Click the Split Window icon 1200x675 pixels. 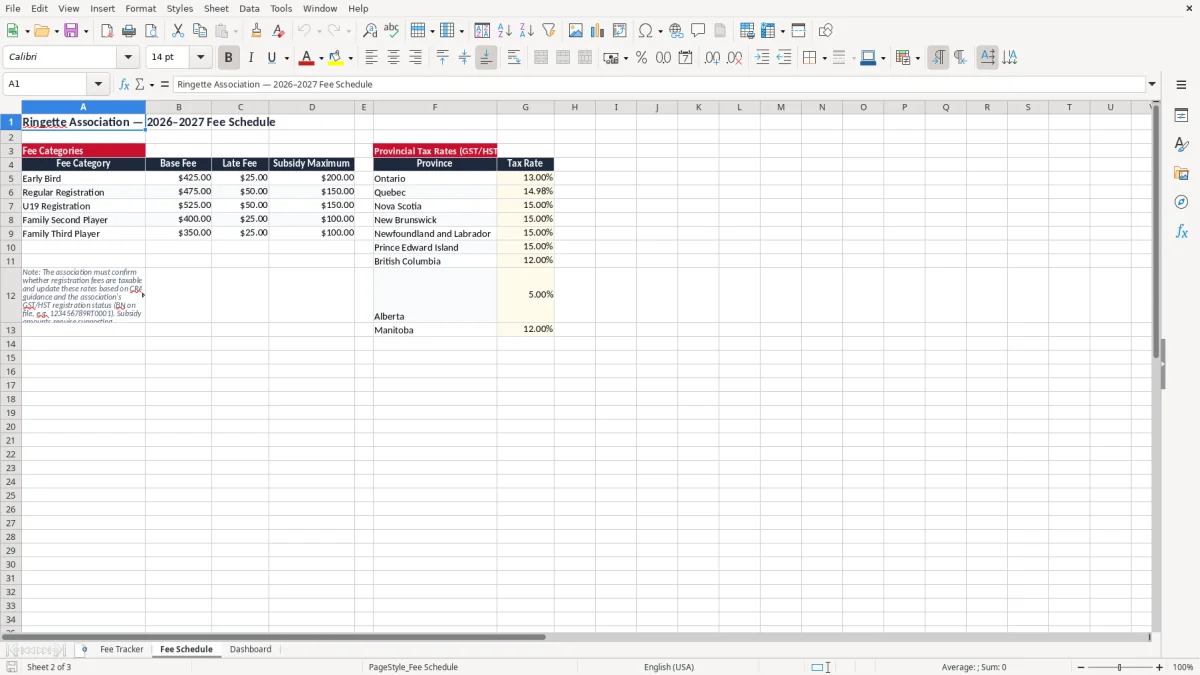[798, 31]
